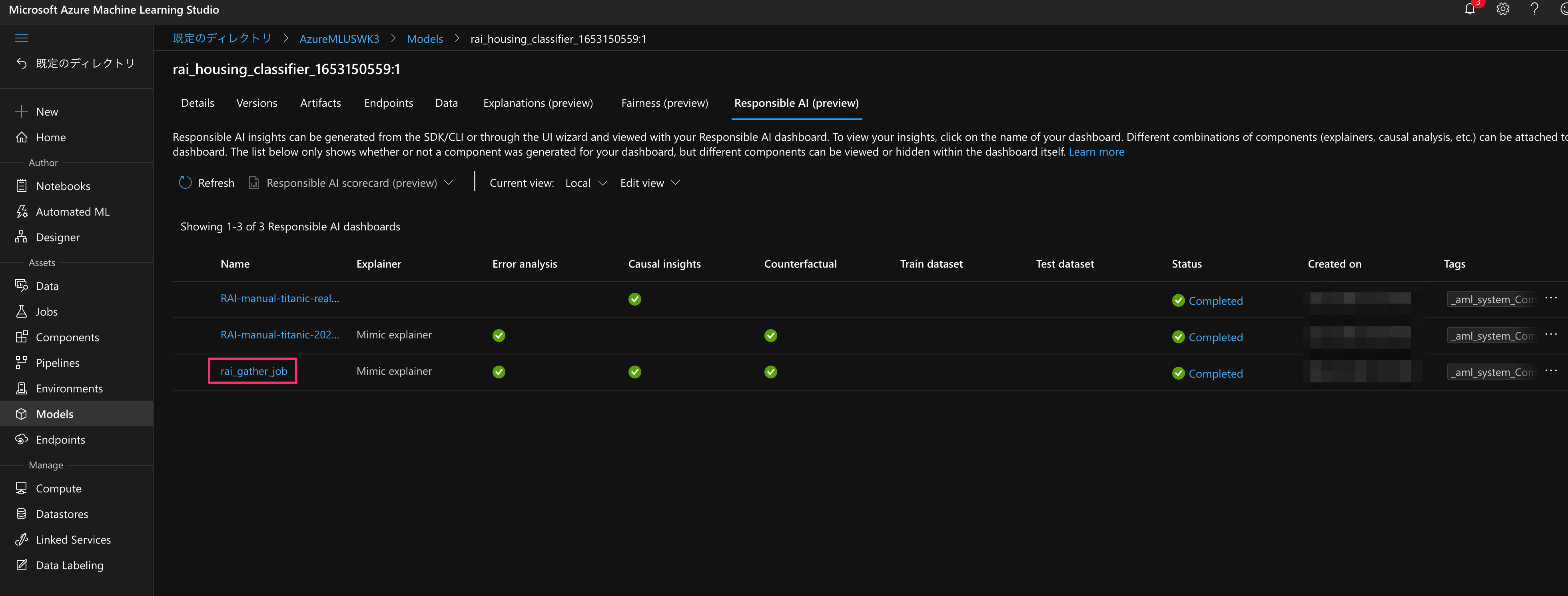Click the Refresh button
Image resolution: width=1568 pixels, height=596 pixels.
tap(207, 183)
